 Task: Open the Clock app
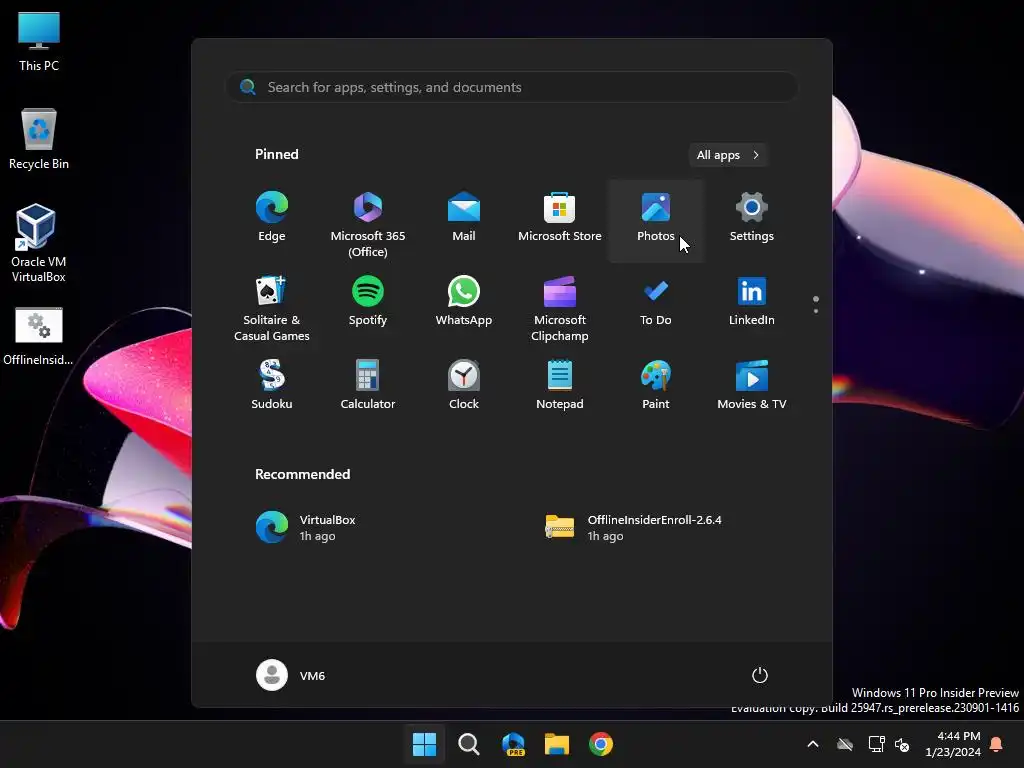coord(464,386)
